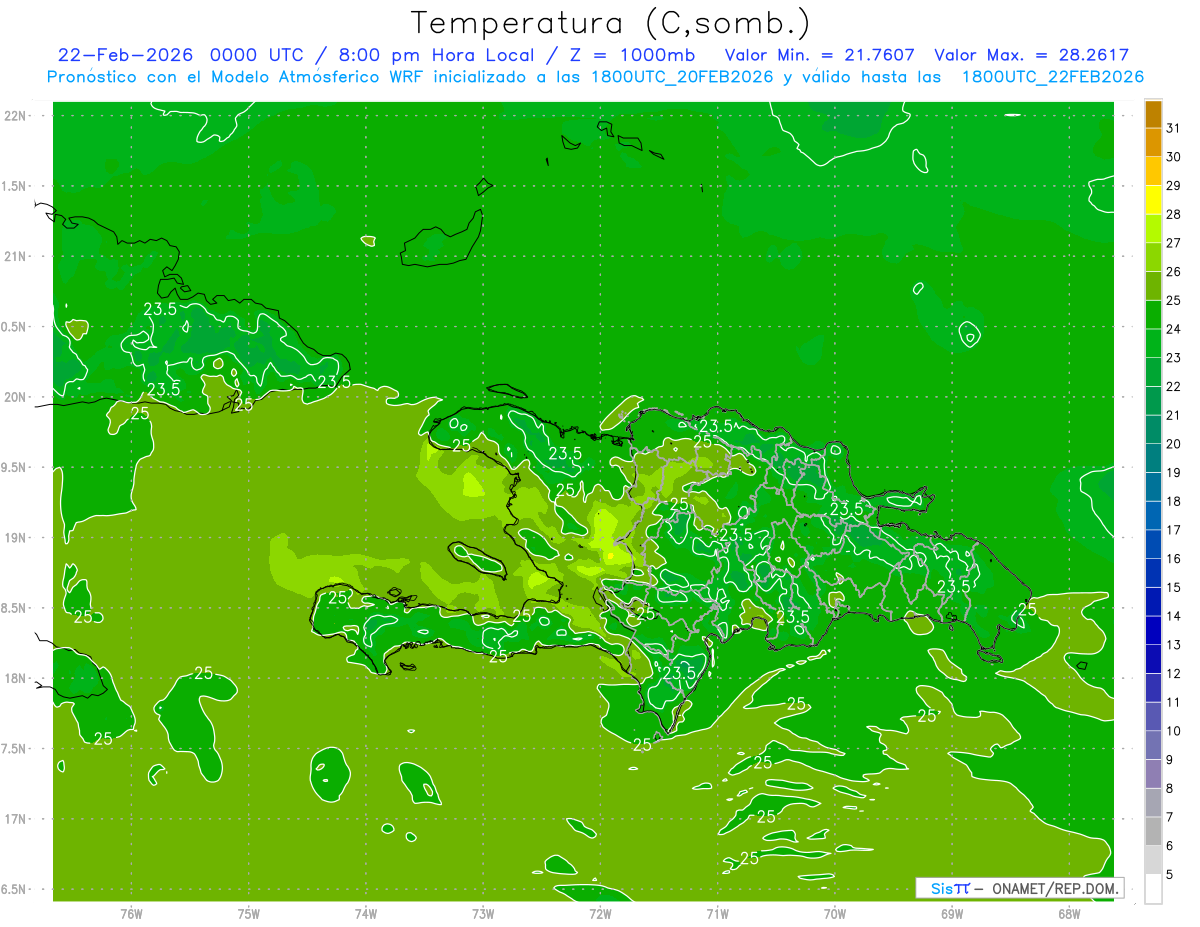Click the "17N" latitude axis label
The height and width of the screenshot is (927, 1200).
[14, 820]
